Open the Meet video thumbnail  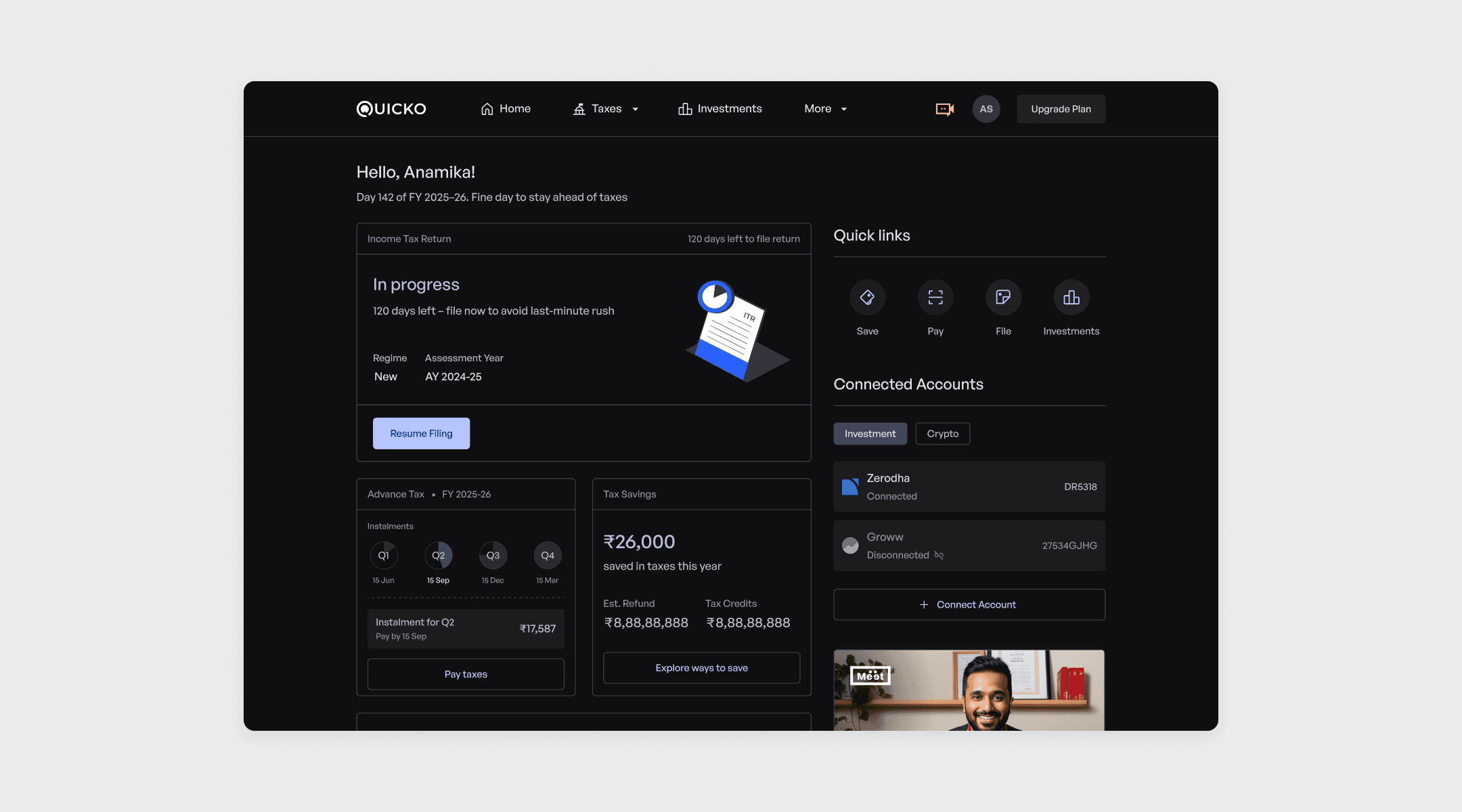pyautogui.click(x=969, y=690)
